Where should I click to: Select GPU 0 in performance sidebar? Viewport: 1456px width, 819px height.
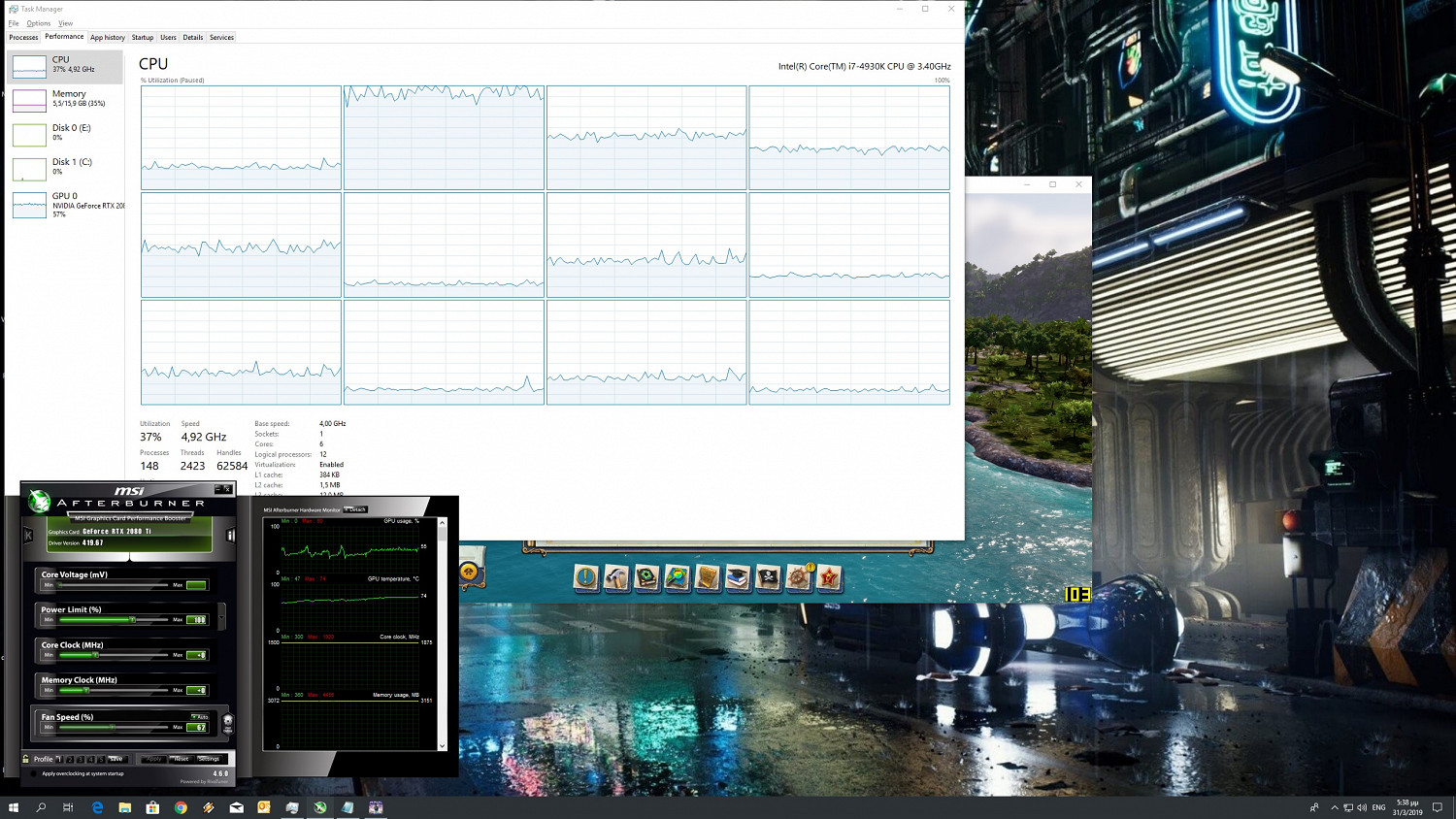66,204
